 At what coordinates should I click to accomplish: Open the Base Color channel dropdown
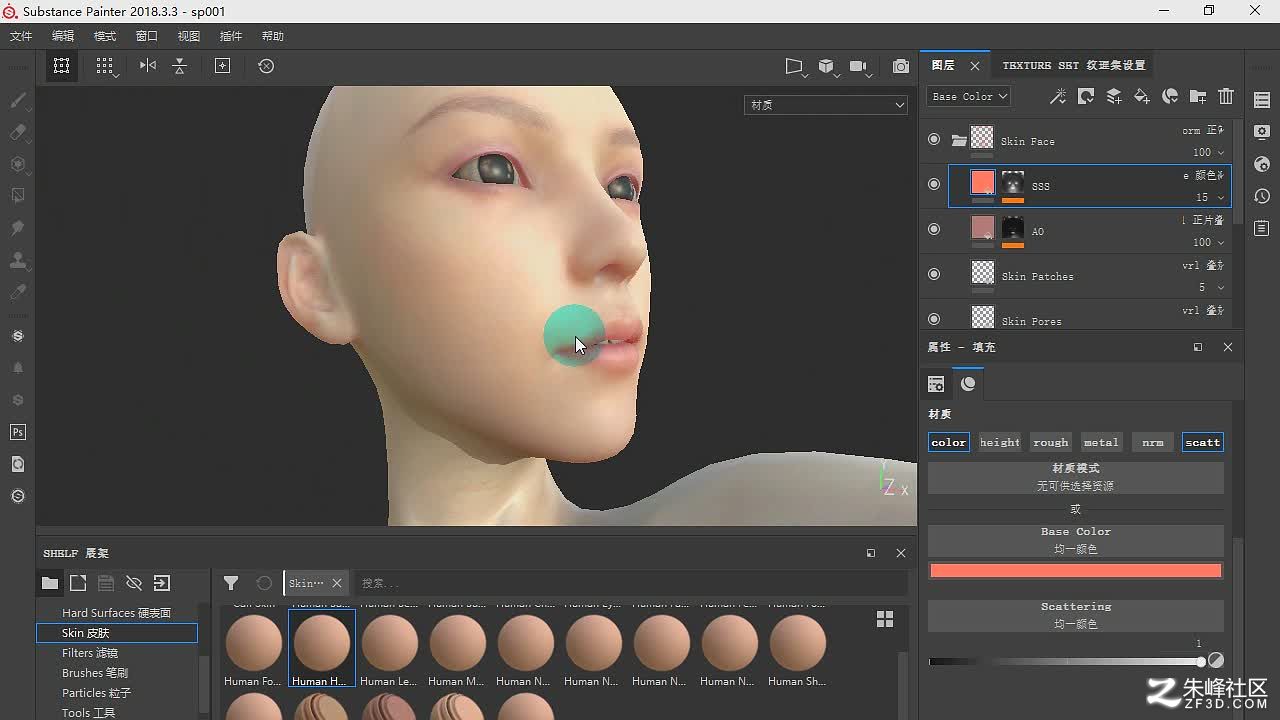click(x=969, y=96)
